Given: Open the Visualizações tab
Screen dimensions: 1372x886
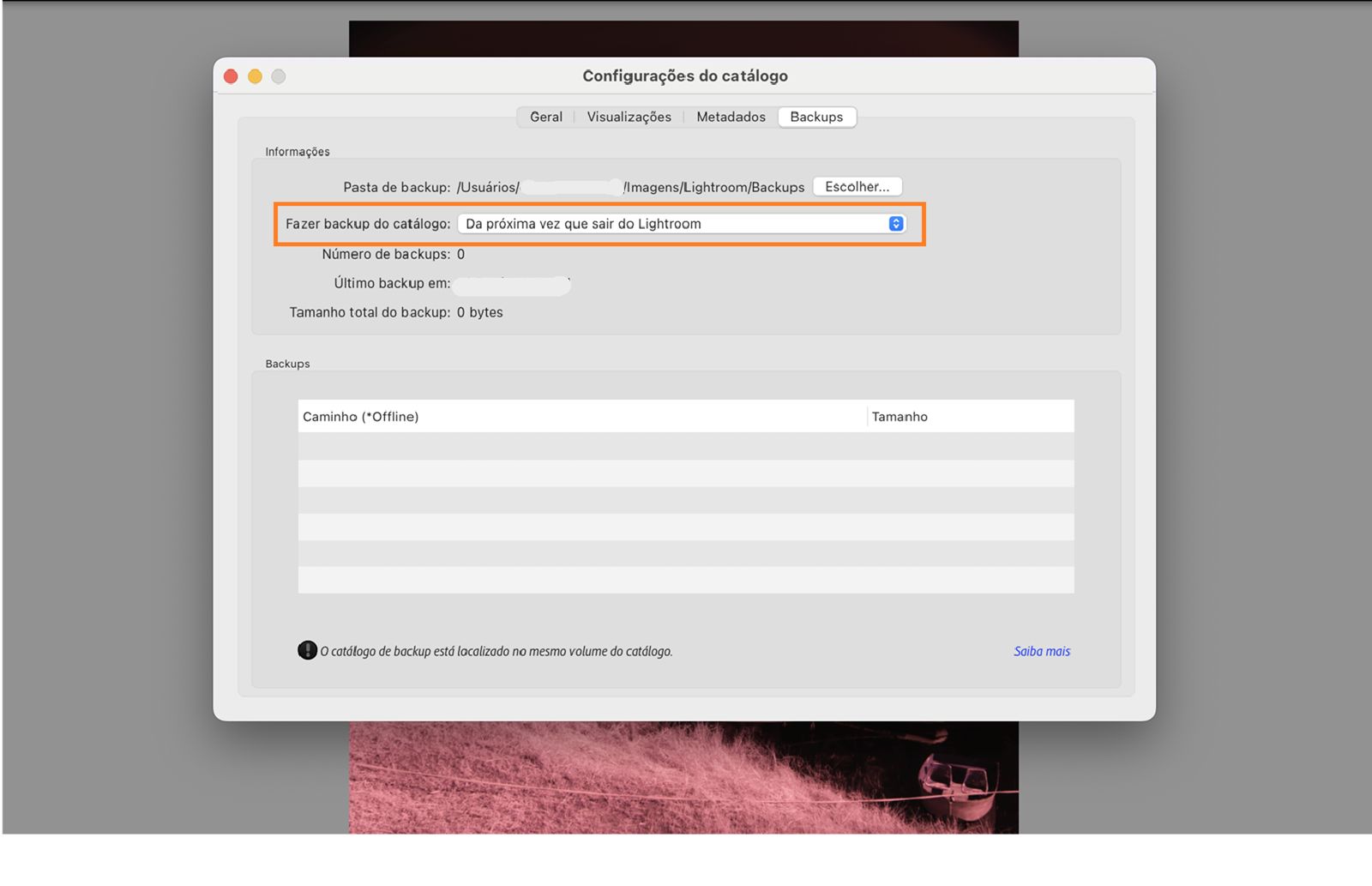Looking at the screenshot, I should 629,117.
